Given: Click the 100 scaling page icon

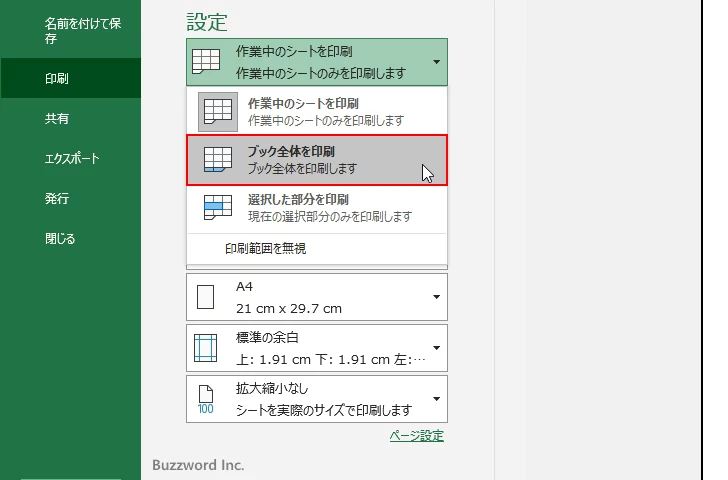Looking at the screenshot, I should coord(205,399).
